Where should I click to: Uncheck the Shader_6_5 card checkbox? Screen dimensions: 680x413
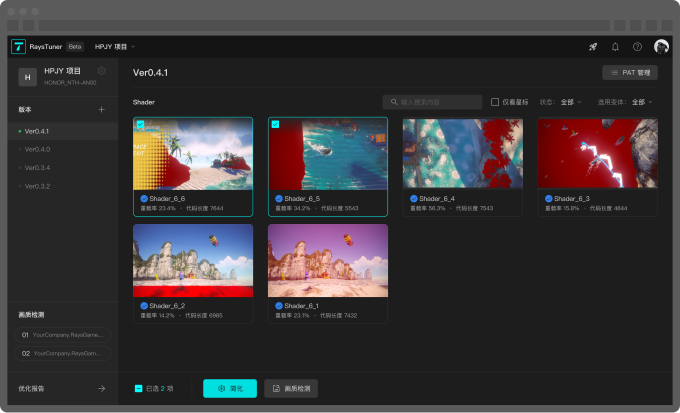click(275, 125)
